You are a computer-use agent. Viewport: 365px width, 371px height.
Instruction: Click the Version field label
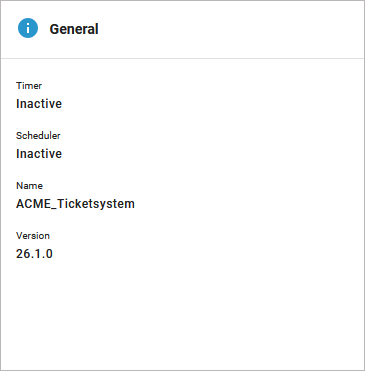(33, 236)
